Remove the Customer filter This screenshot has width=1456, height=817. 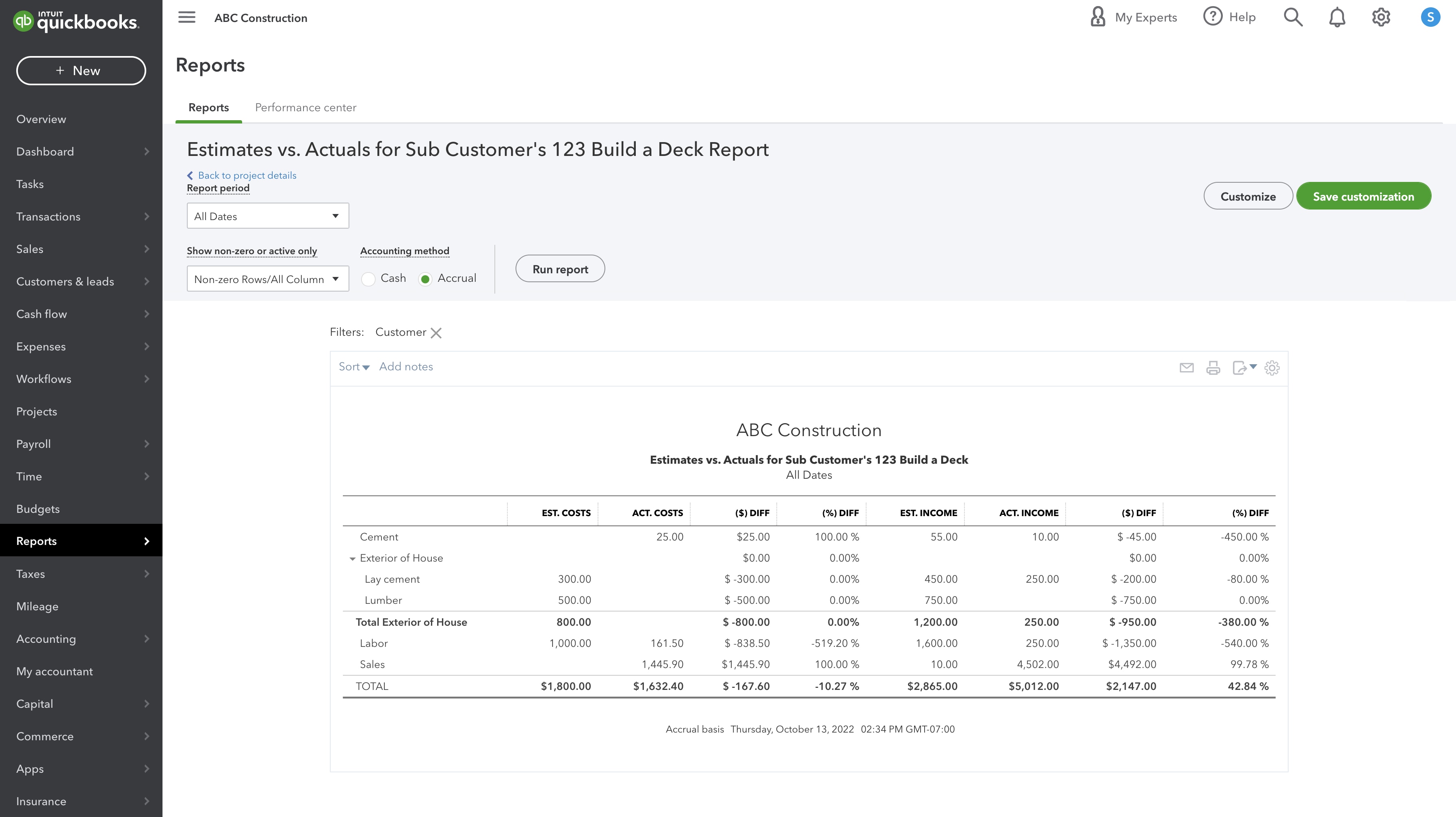(x=436, y=333)
